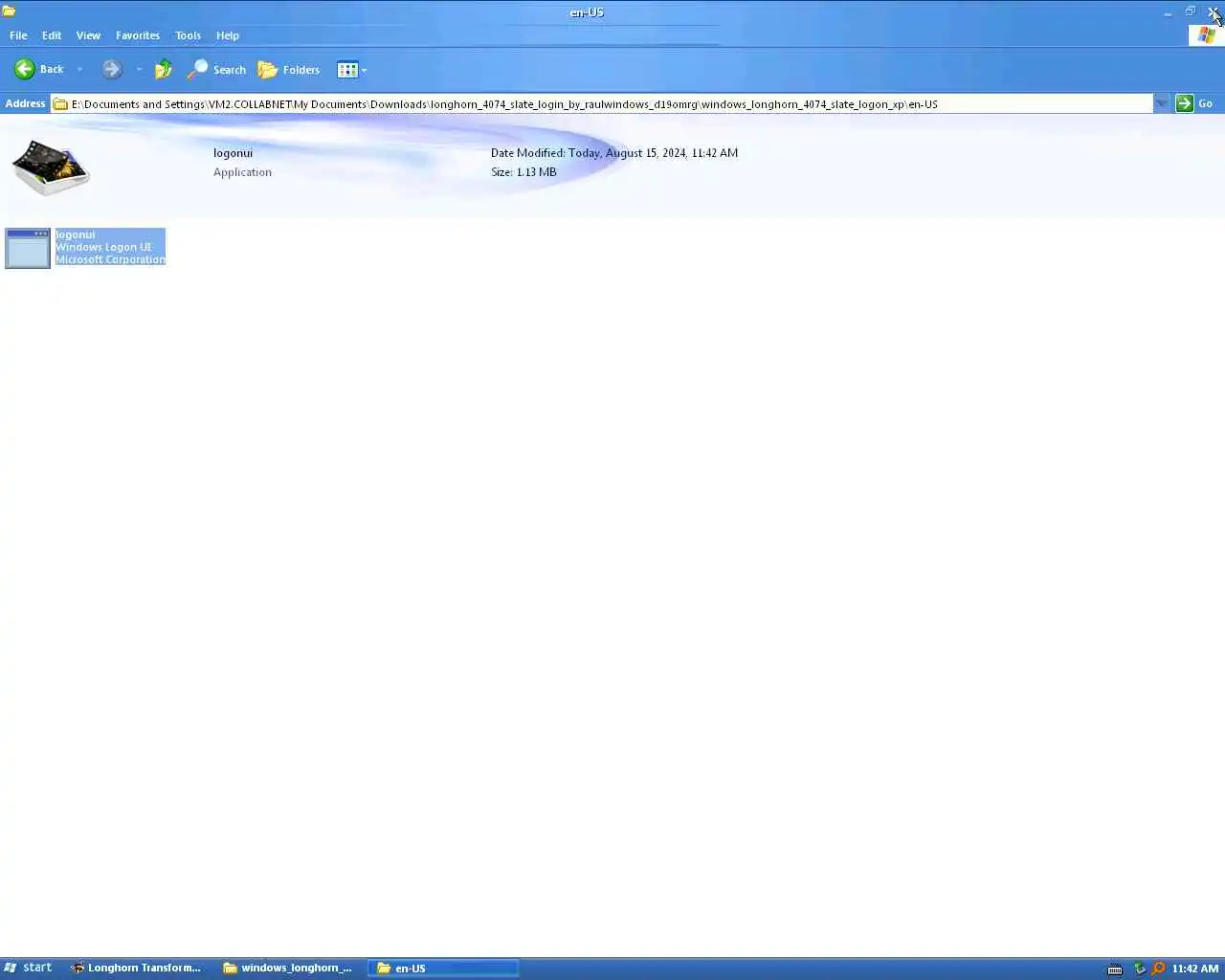Screen dimensions: 1225x980
Task: Click the green Back arrow icon
Action: click(x=25, y=69)
